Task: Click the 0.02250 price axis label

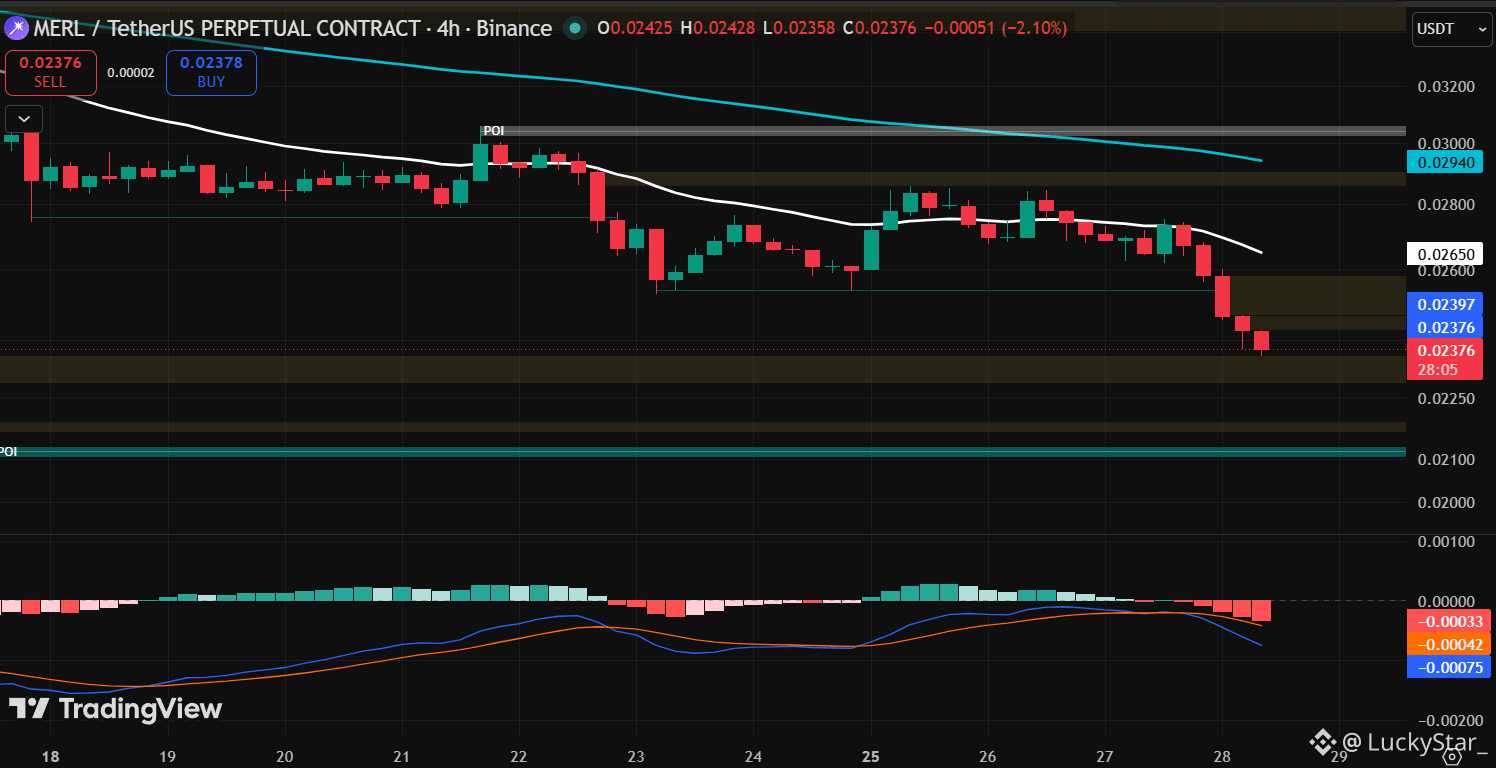Action: 1446,398
